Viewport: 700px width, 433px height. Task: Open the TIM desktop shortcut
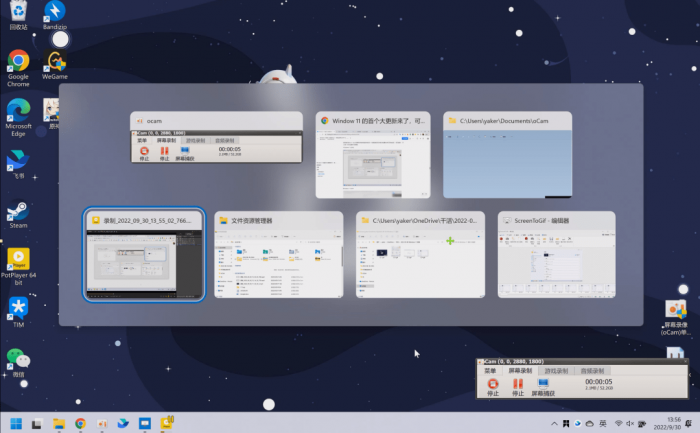[x=18, y=312]
